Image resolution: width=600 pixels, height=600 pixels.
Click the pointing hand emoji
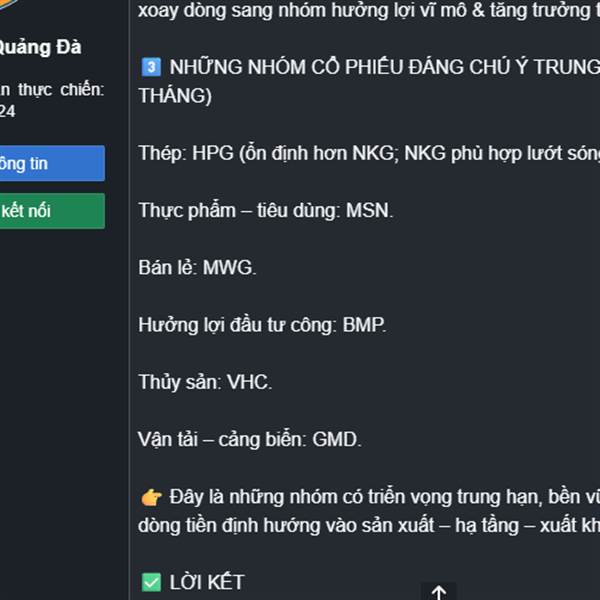151,497
